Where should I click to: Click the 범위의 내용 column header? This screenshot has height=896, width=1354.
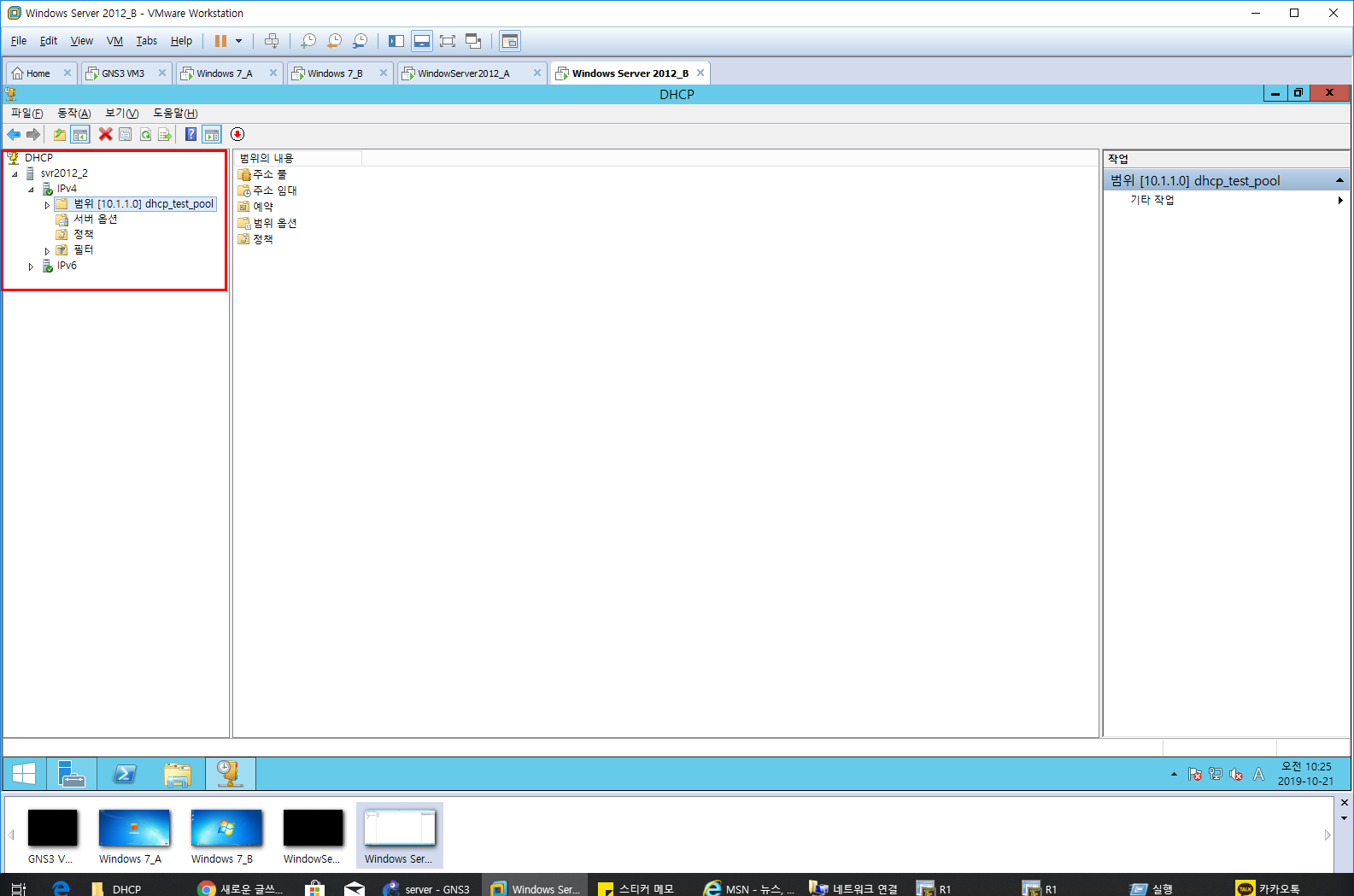pos(298,158)
